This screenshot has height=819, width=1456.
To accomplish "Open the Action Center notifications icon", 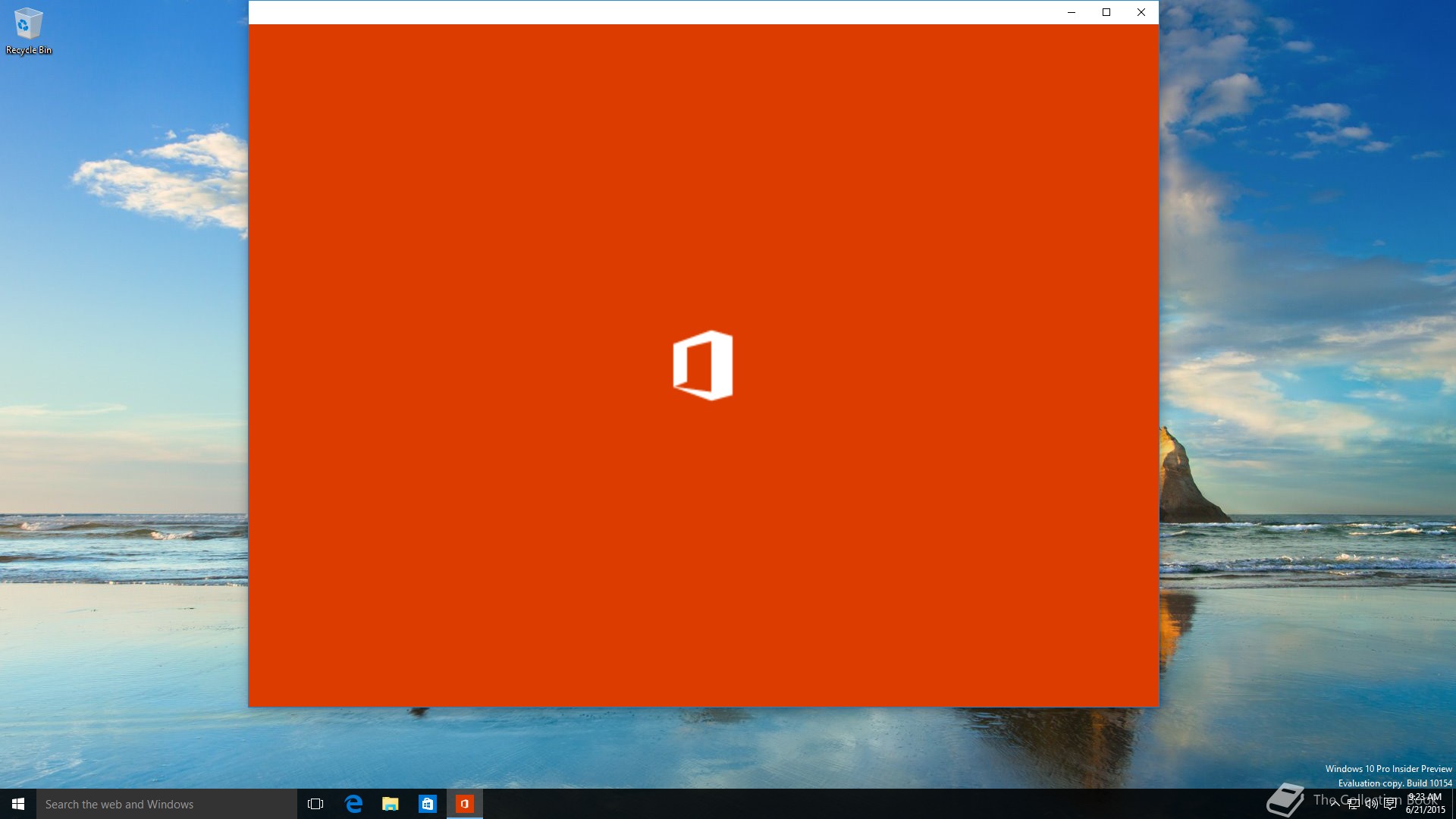I will pyautogui.click(x=1390, y=804).
